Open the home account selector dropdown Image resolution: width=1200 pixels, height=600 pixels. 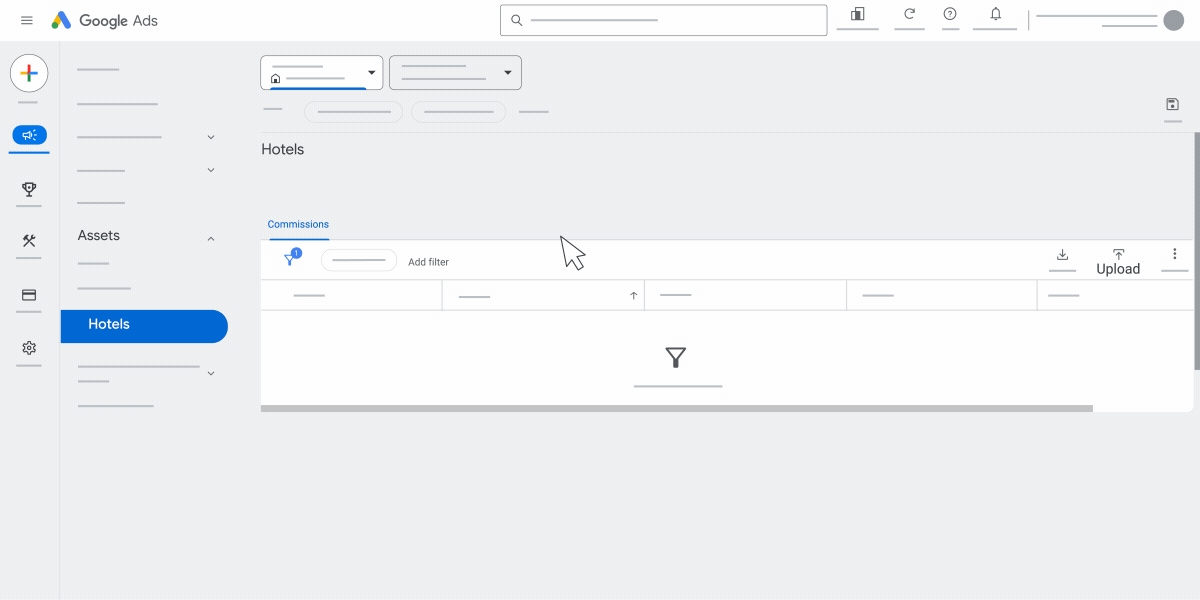point(321,72)
